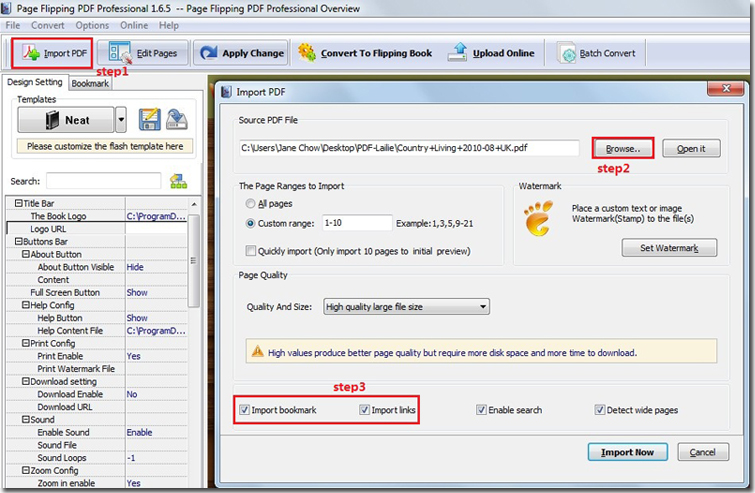Open the template dropdown arrow next to Neat
The height and width of the screenshot is (493, 755).
tap(121, 120)
